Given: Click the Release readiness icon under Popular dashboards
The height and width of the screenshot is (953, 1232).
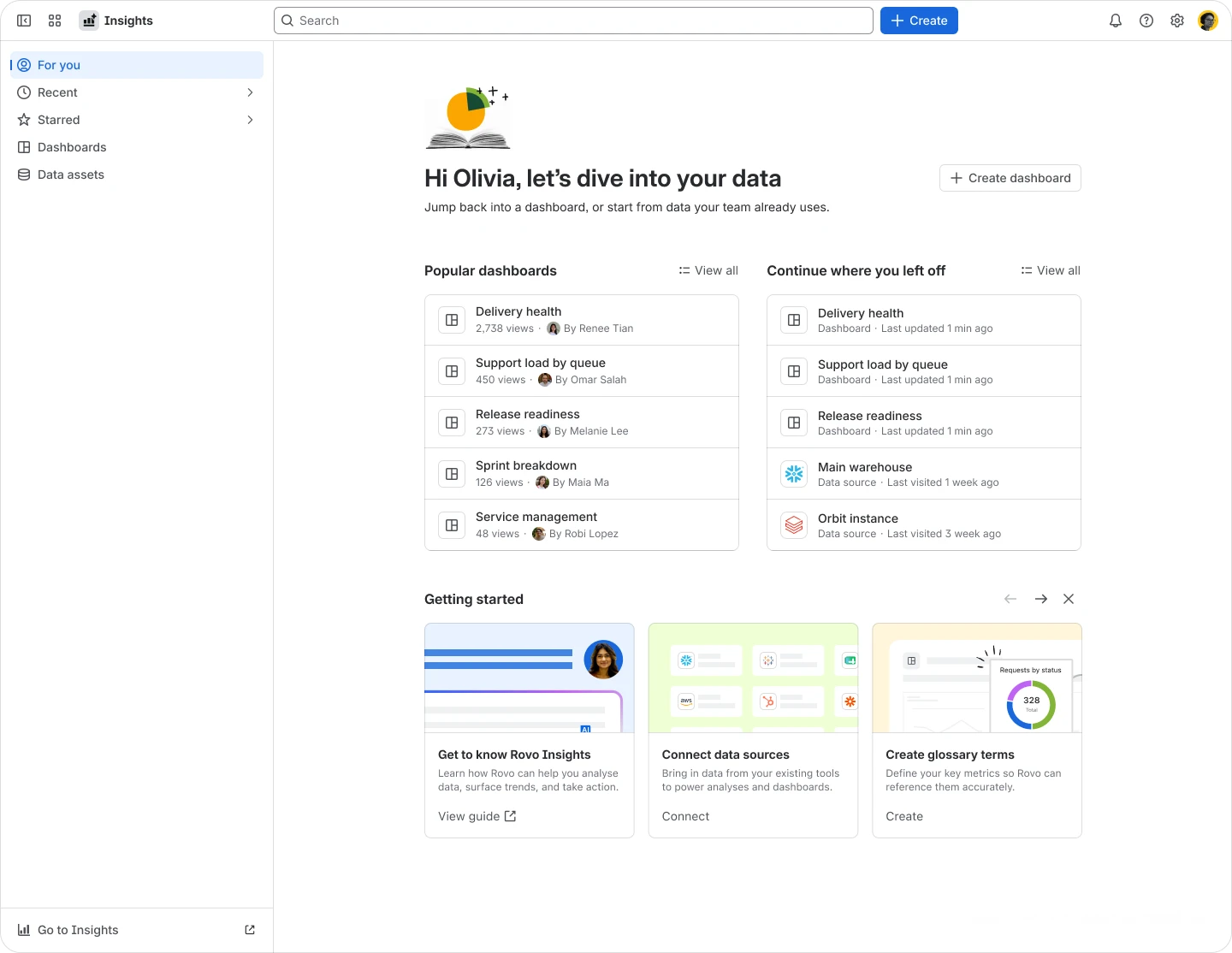Looking at the screenshot, I should [x=452, y=423].
